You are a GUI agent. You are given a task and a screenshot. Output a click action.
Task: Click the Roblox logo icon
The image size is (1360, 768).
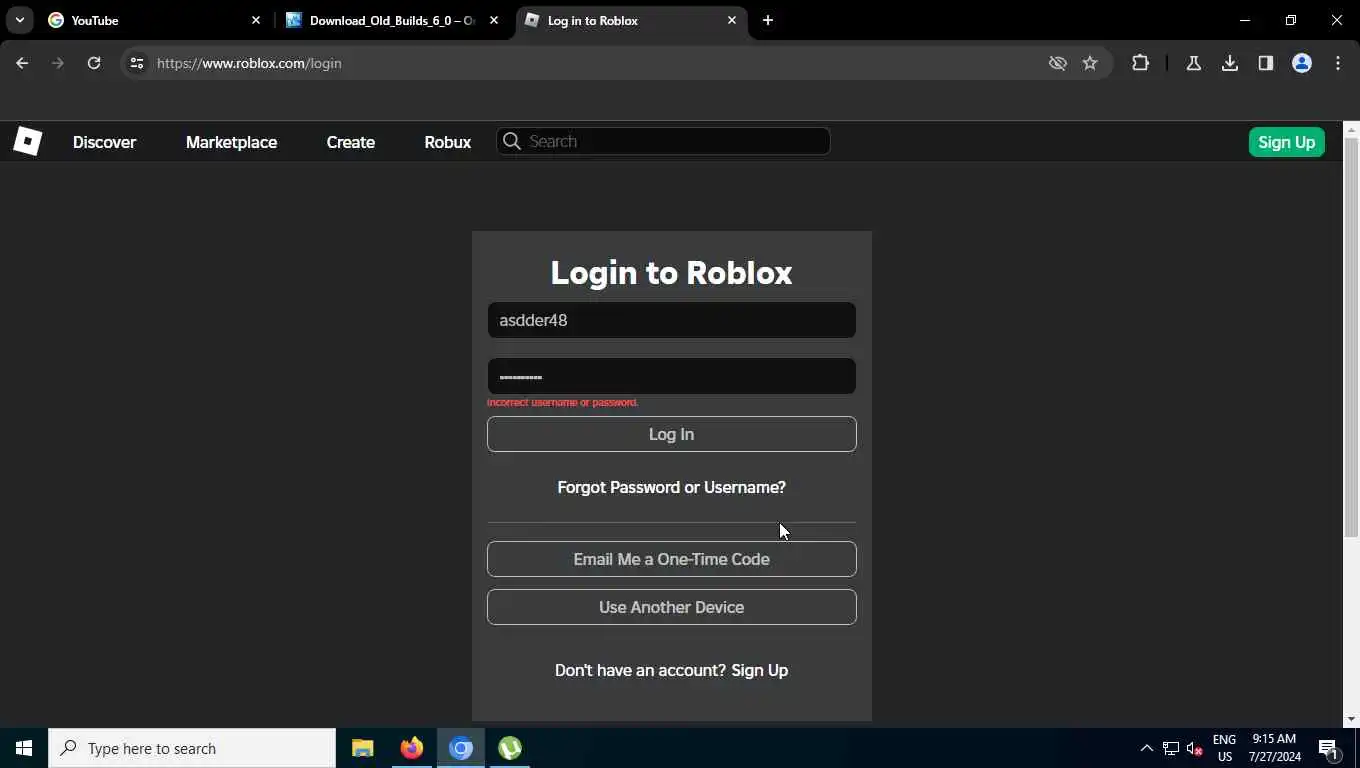(27, 141)
